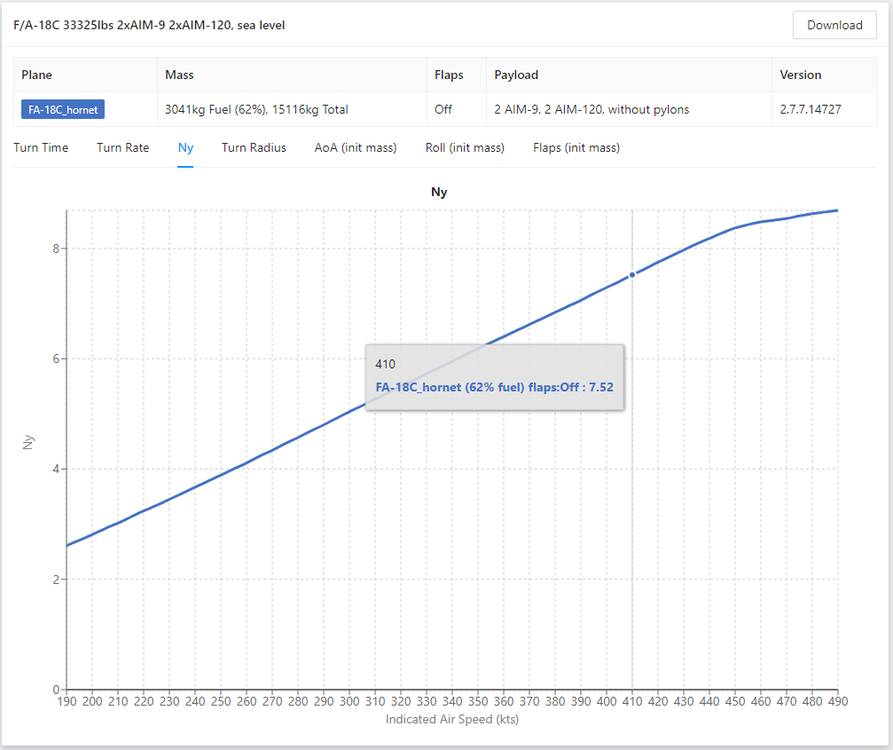The image size is (893, 750).
Task: Select the Ny tab
Action: click(185, 148)
